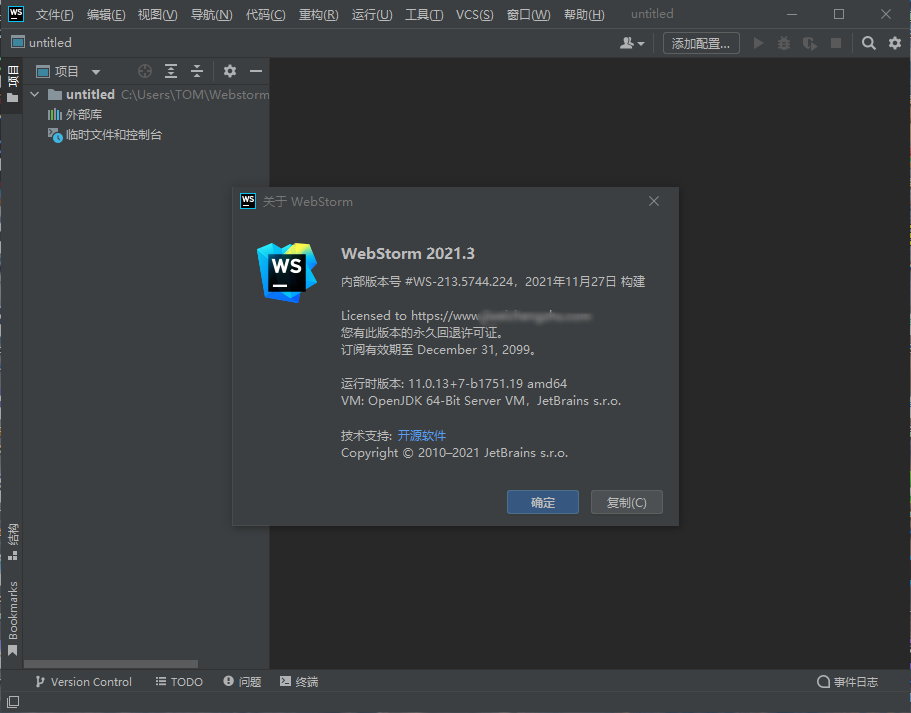Screen dimensions: 911x713
Task: Click the Debug bug icon
Action: [784, 43]
